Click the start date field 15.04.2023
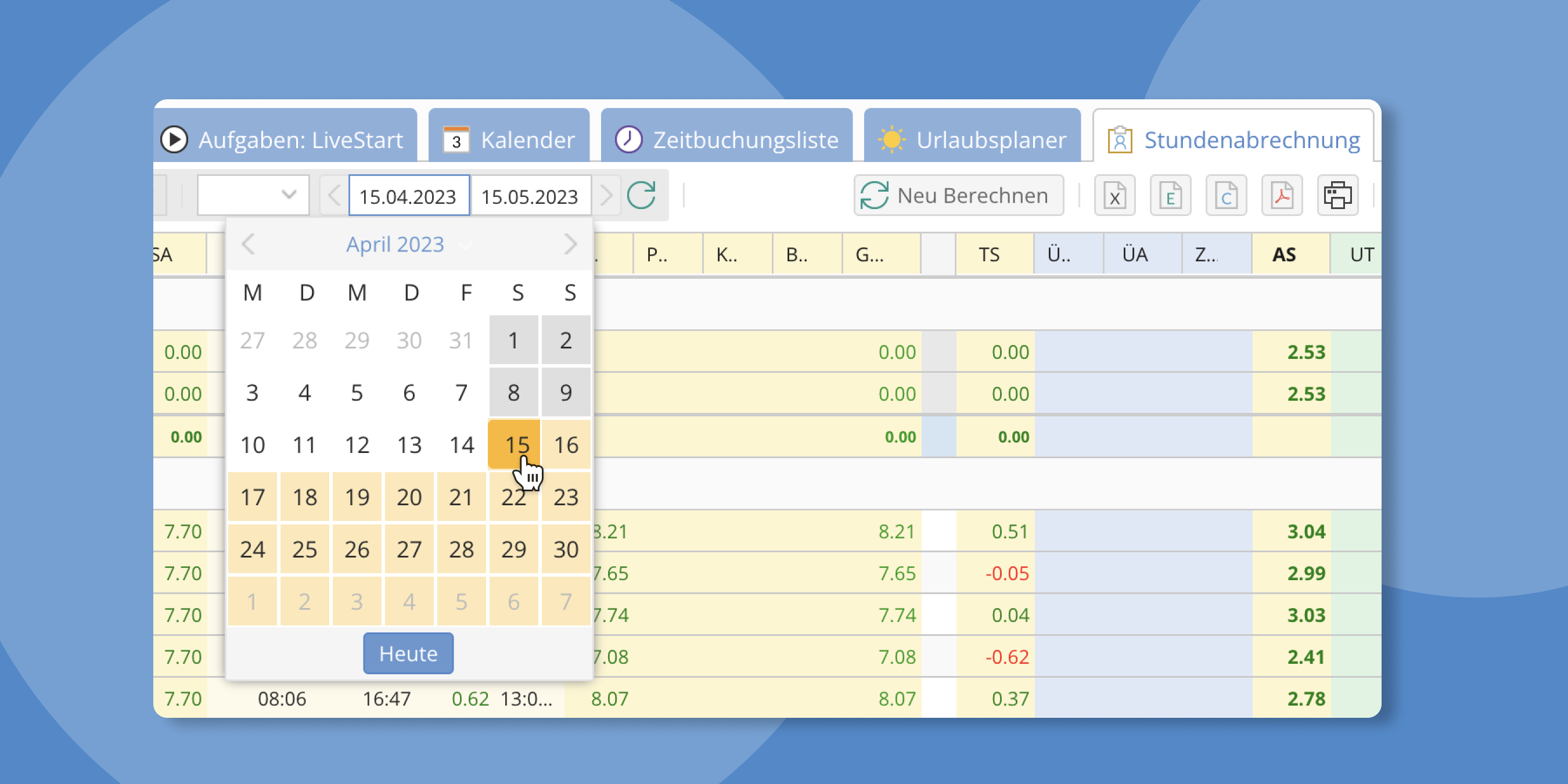Screen dimensions: 1568x784 coord(408,195)
